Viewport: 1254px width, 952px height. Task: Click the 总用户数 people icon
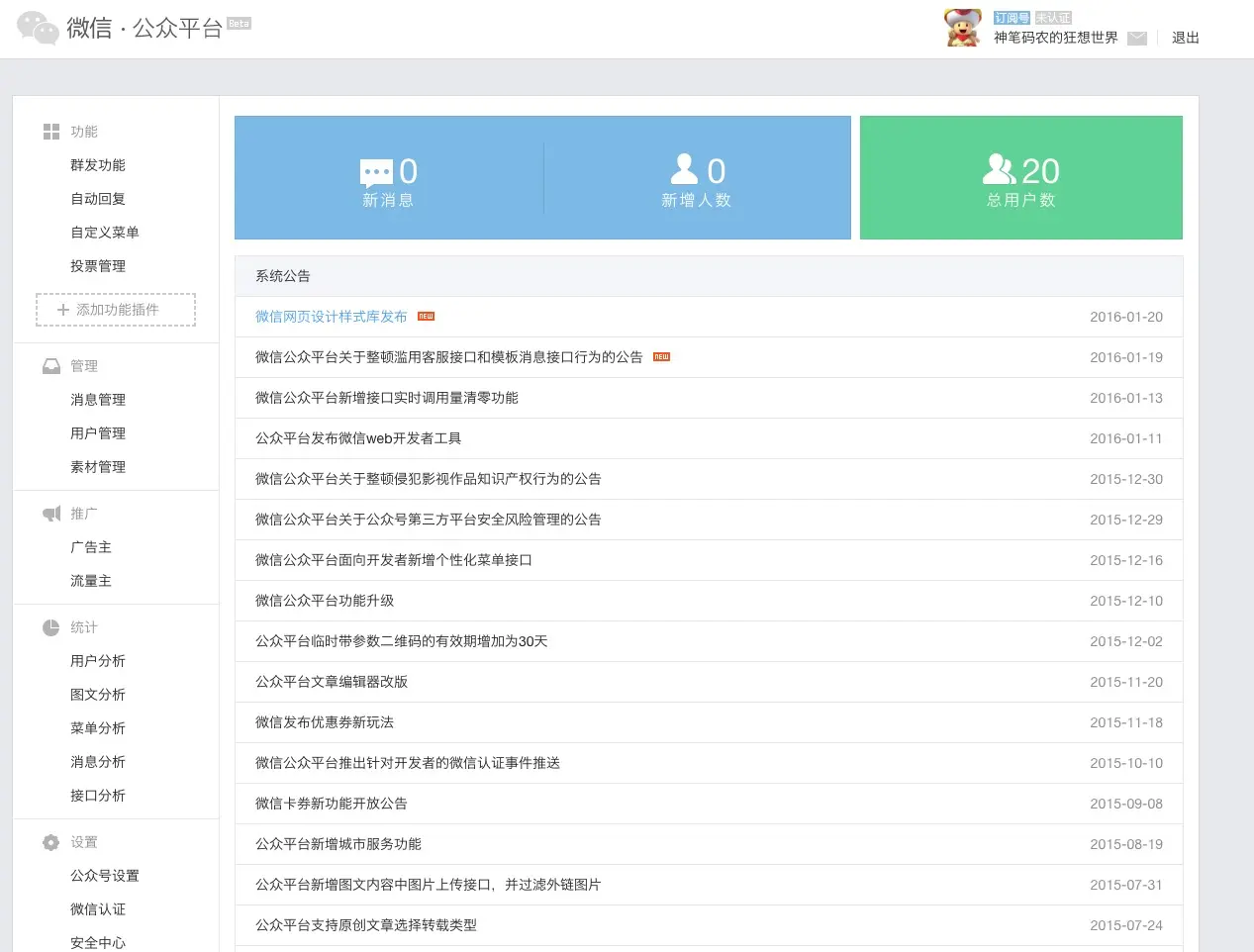click(1000, 169)
